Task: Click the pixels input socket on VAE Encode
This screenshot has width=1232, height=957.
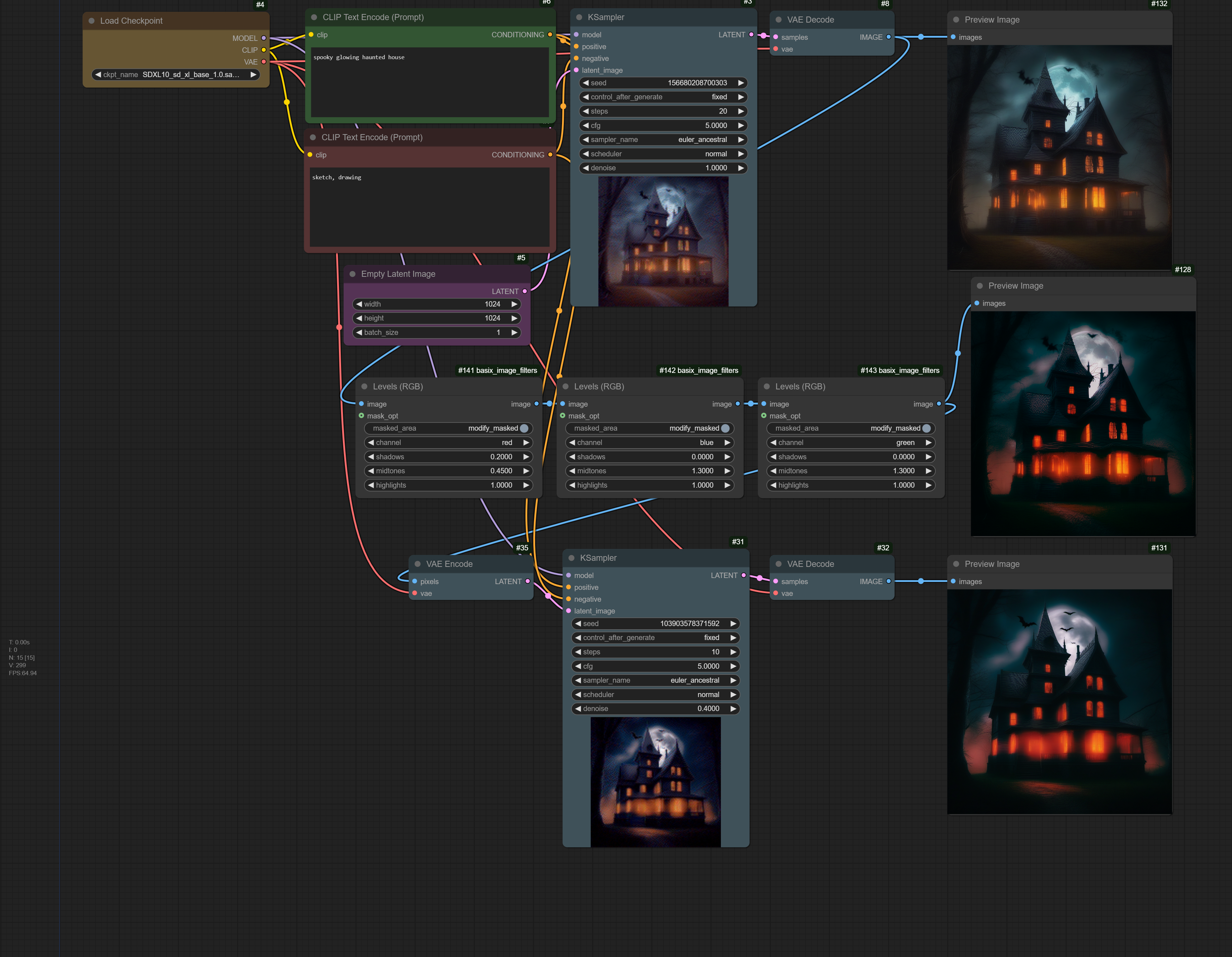Action: click(x=415, y=582)
